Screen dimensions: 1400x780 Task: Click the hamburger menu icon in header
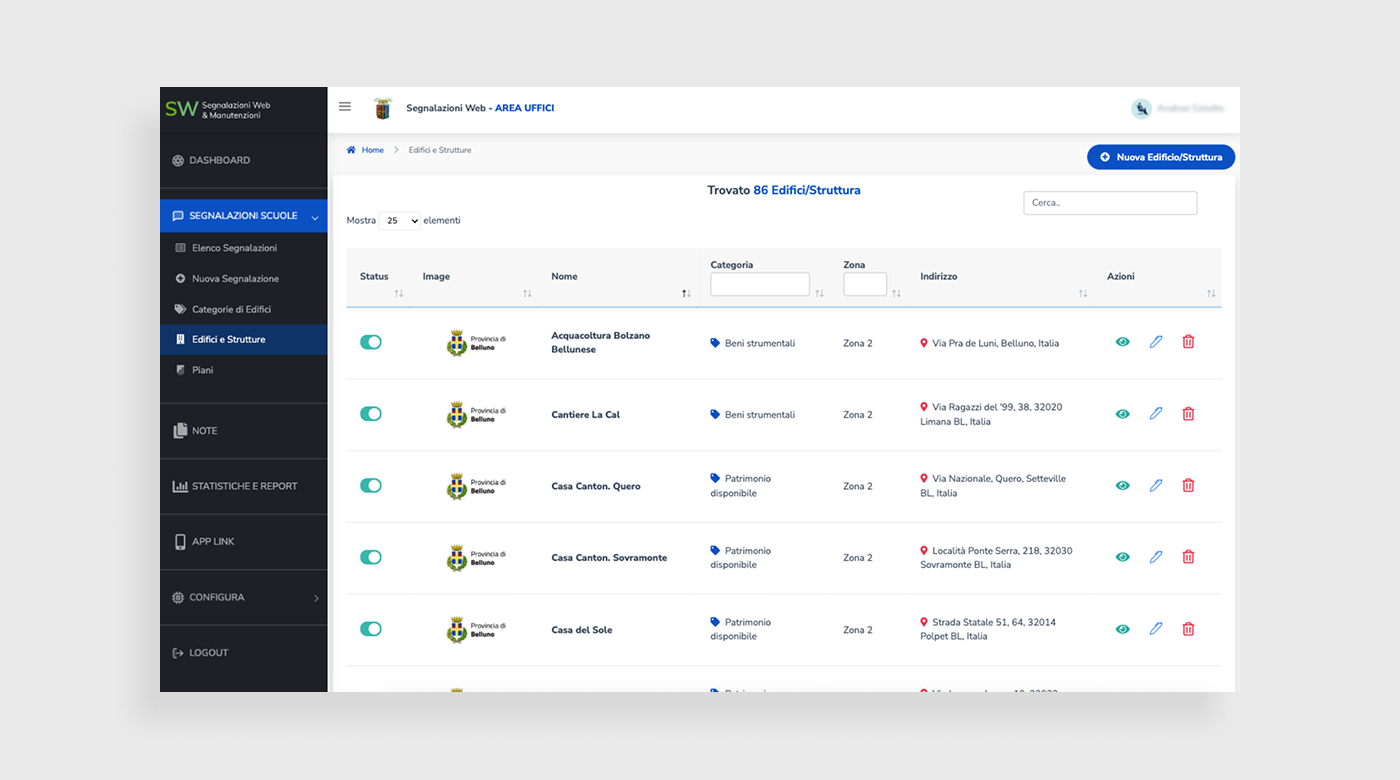(x=345, y=107)
